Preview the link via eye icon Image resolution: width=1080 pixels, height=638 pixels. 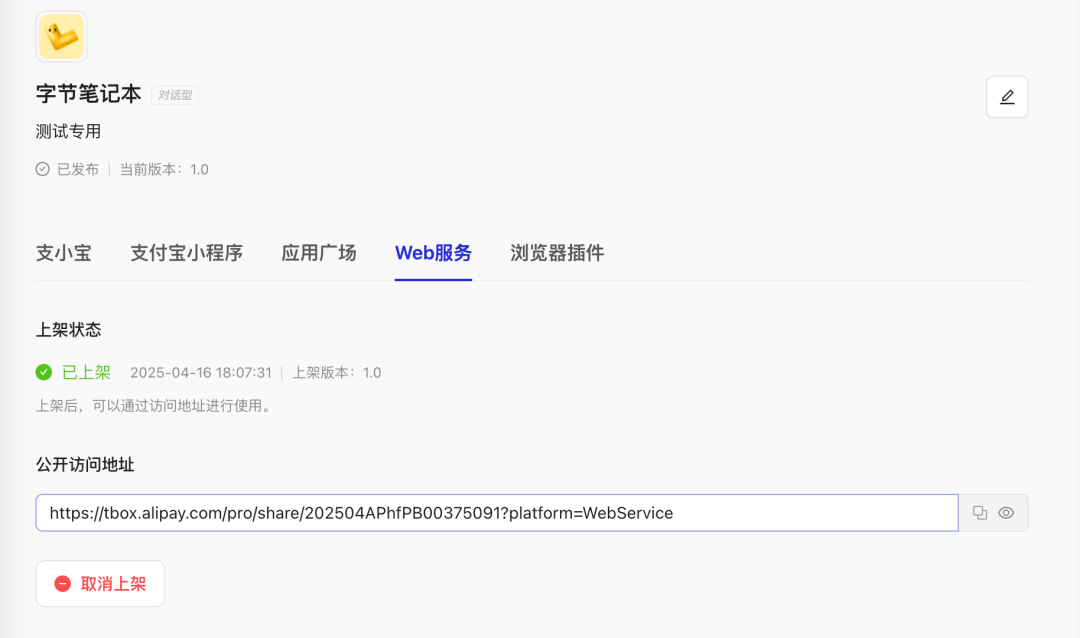(1006, 513)
